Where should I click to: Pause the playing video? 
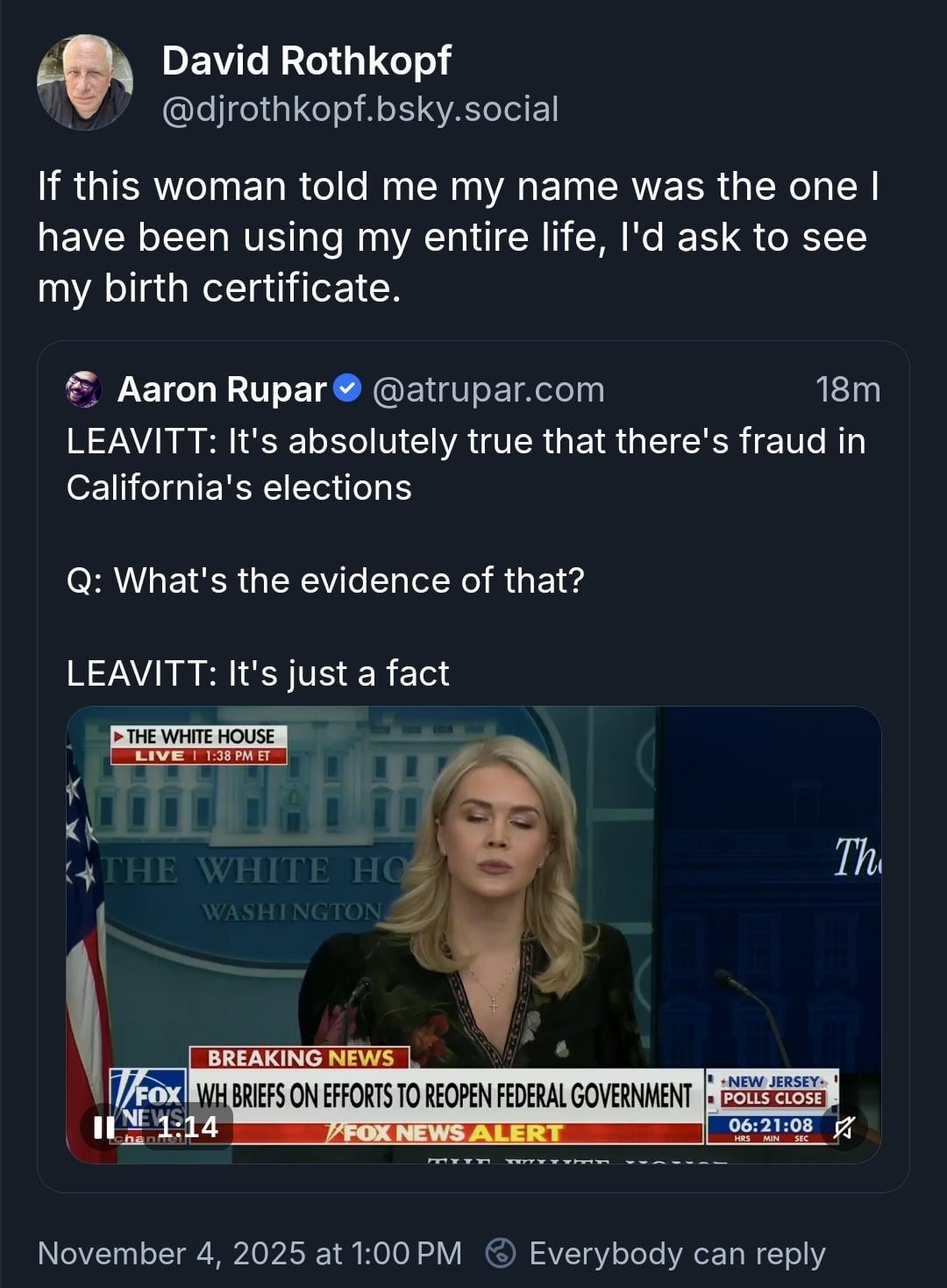tap(103, 1128)
